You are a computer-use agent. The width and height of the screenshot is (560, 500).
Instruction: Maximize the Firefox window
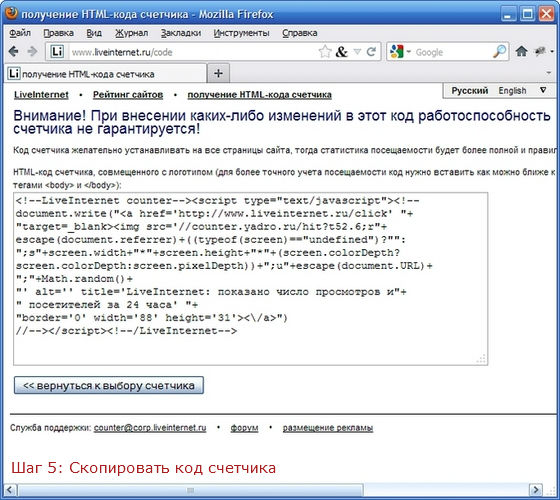coord(528,14)
